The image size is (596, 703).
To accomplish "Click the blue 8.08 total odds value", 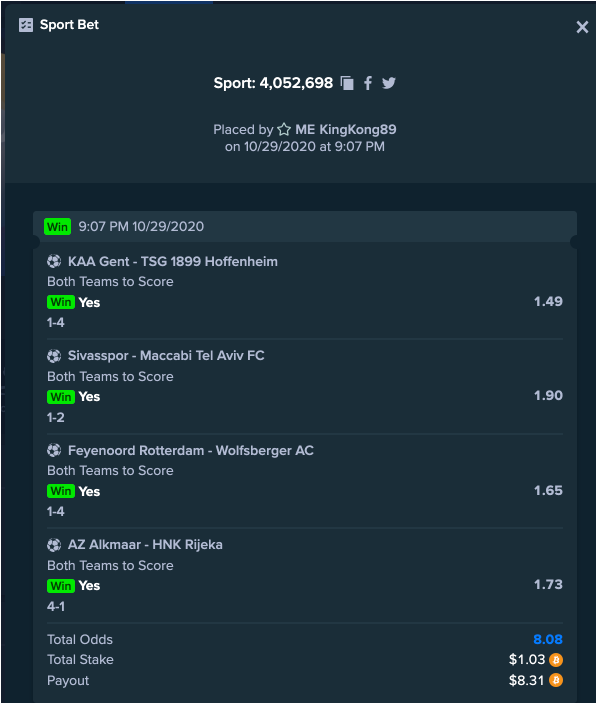I will pos(548,639).
